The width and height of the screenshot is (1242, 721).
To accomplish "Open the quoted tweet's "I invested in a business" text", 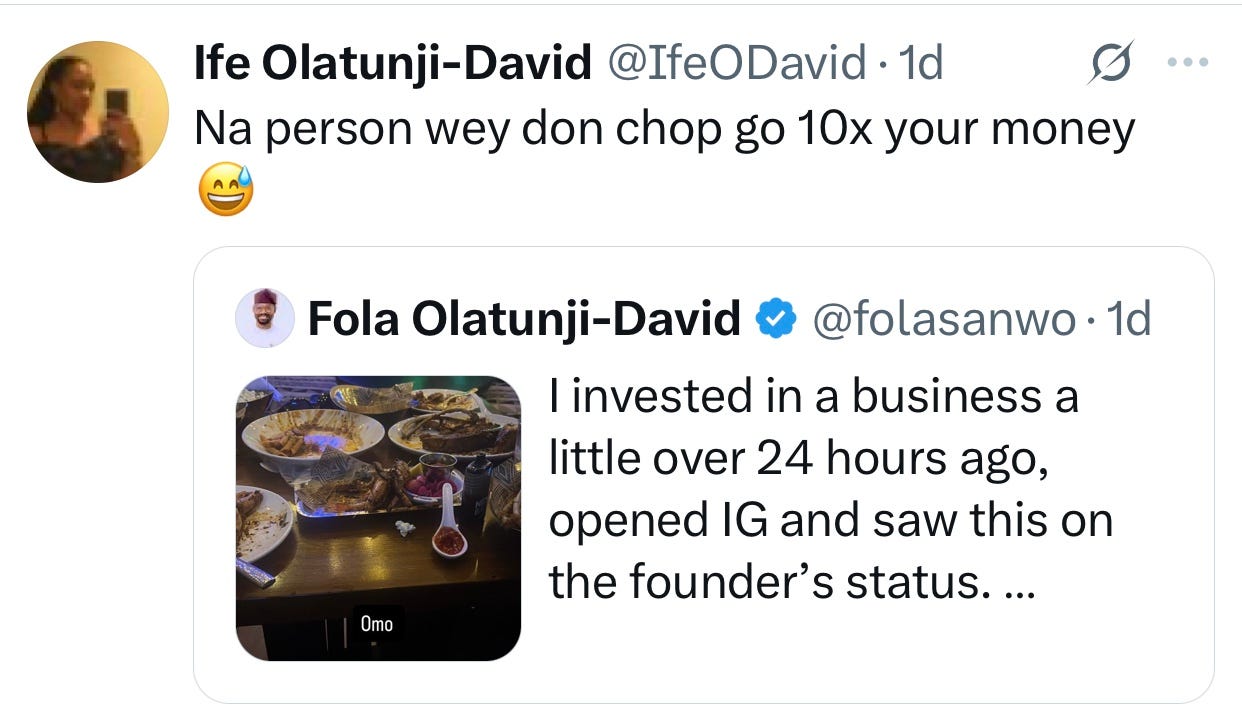I will pos(814,396).
